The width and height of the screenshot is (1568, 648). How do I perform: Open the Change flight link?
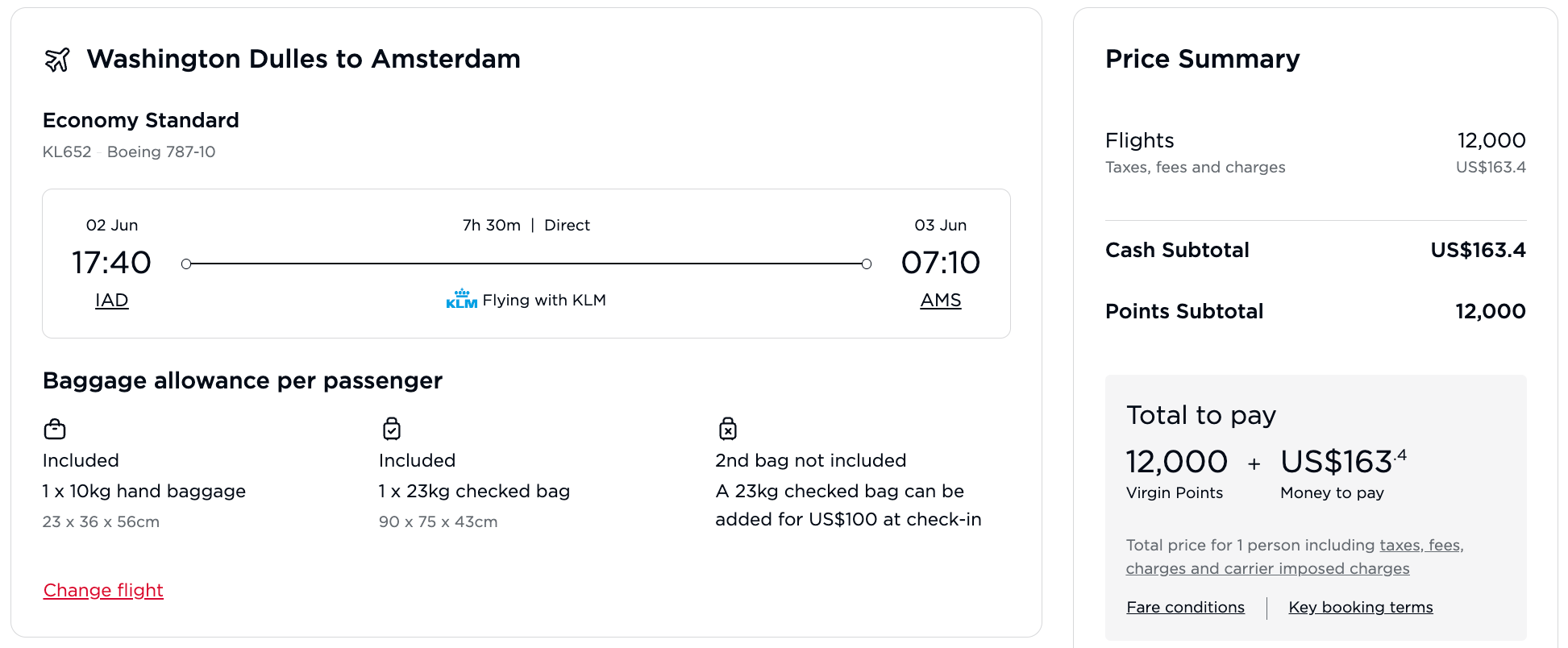point(103,590)
